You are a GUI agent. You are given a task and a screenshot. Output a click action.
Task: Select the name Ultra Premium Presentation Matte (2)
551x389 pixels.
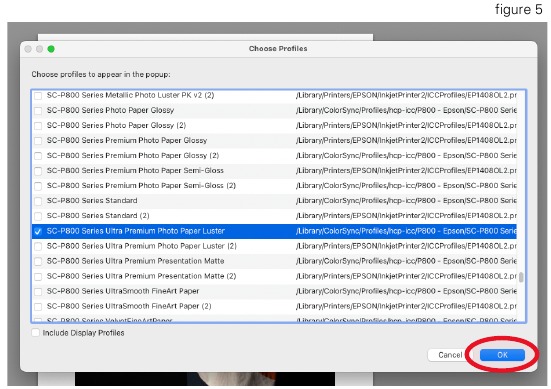click(x=142, y=276)
